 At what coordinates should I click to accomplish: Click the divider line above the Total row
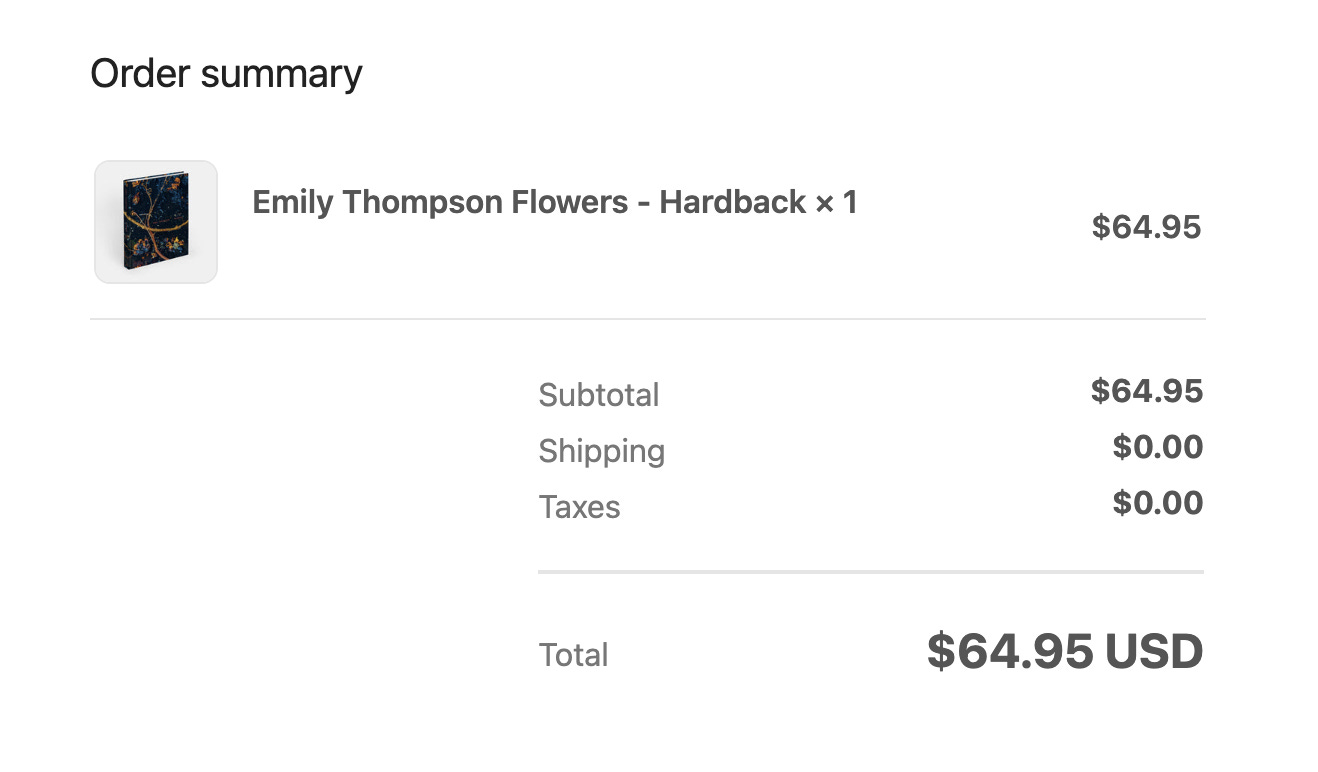pyautogui.click(x=871, y=572)
